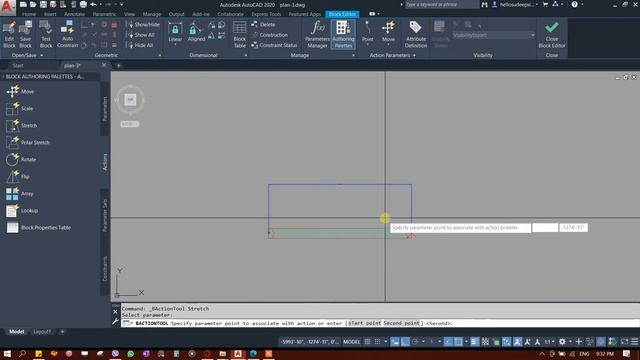
Task: Open Point parameter dropdown arrow
Action: pyautogui.click(x=367, y=45)
